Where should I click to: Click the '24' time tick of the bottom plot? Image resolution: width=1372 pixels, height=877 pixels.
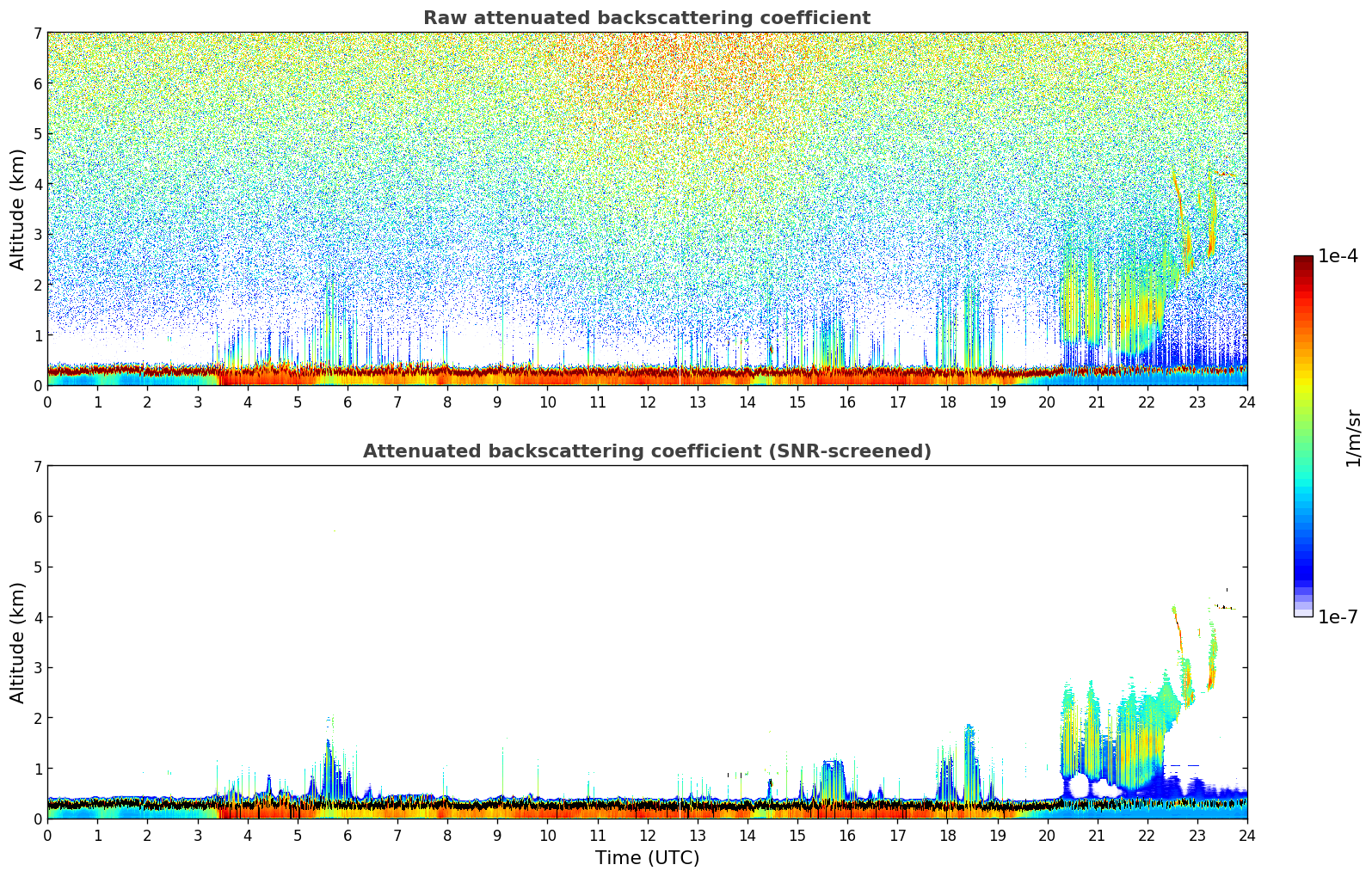[x=1246, y=835]
